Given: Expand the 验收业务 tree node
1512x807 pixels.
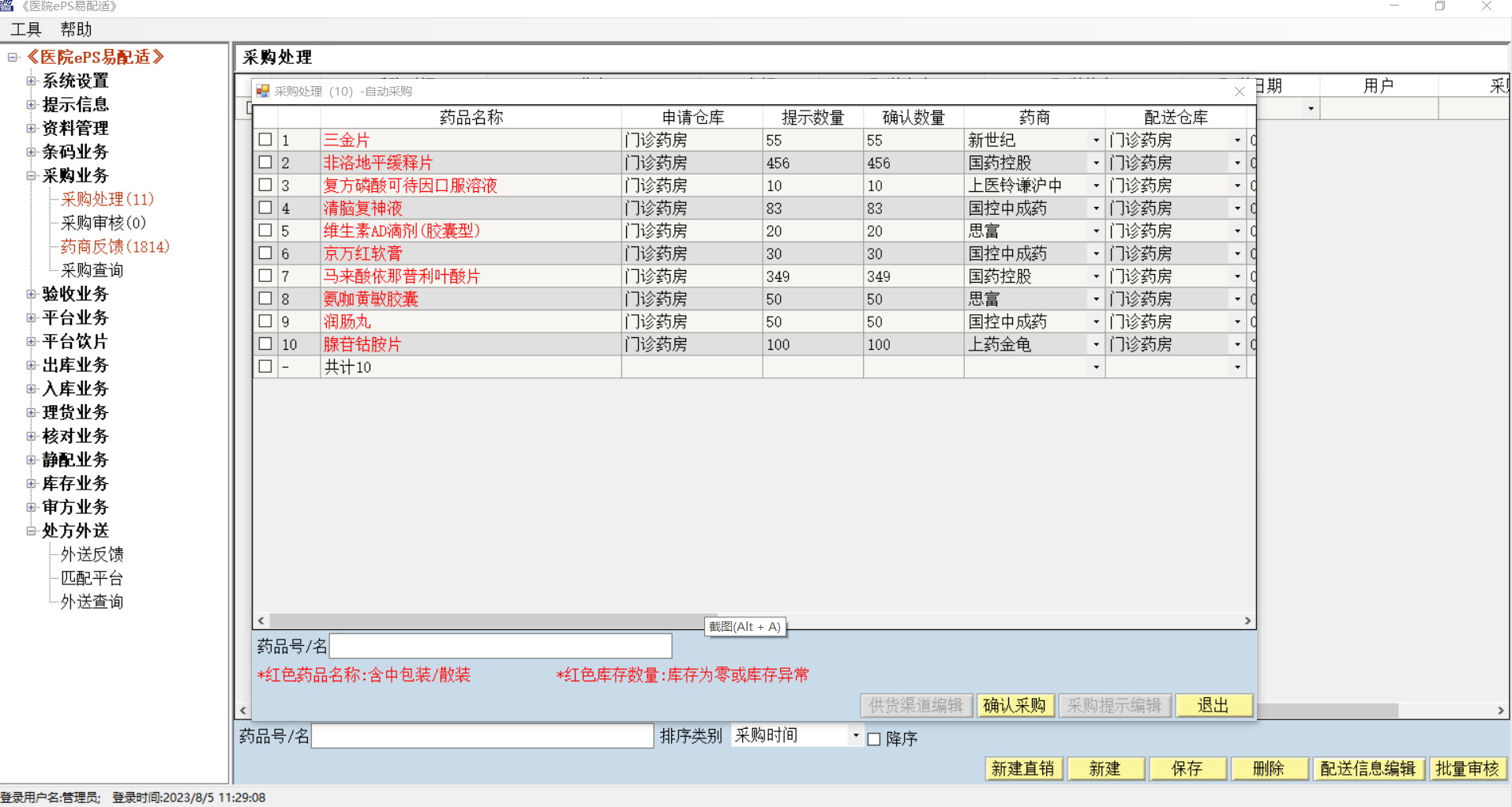Looking at the screenshot, I should 31,294.
